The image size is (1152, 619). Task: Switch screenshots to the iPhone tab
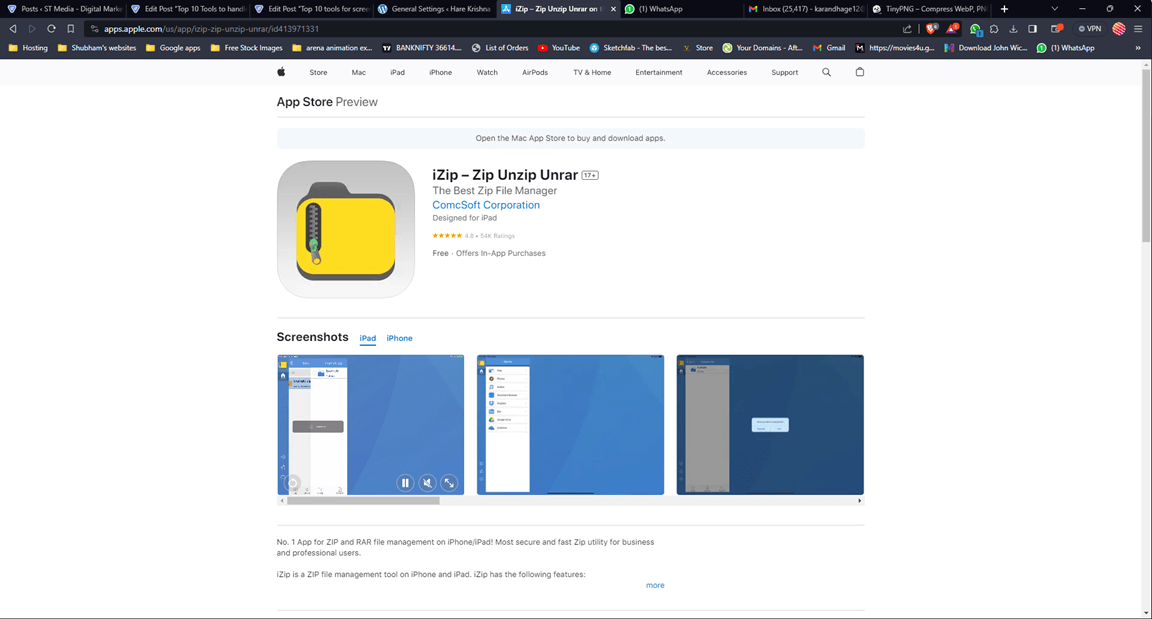(399, 338)
